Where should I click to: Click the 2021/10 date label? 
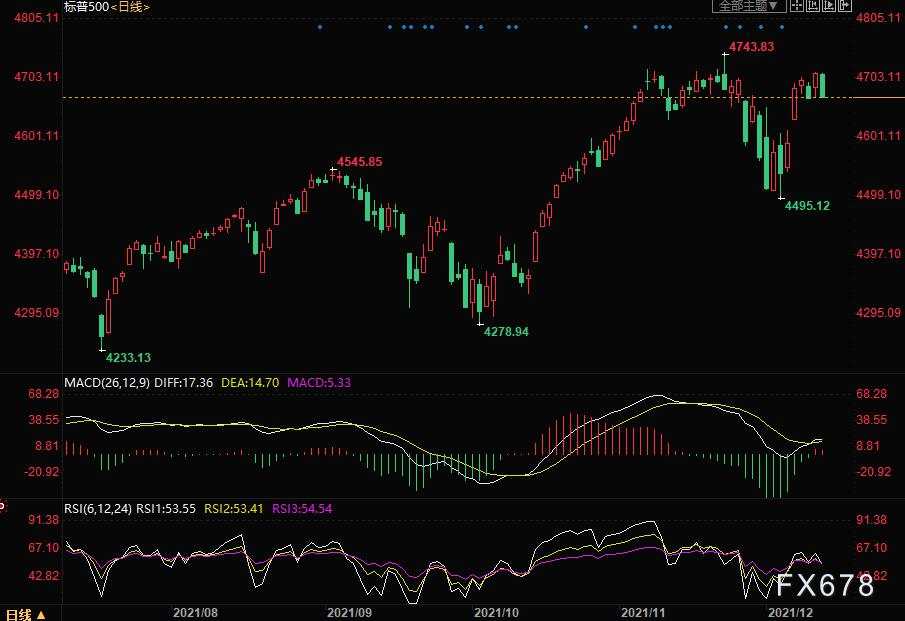[x=496, y=613]
